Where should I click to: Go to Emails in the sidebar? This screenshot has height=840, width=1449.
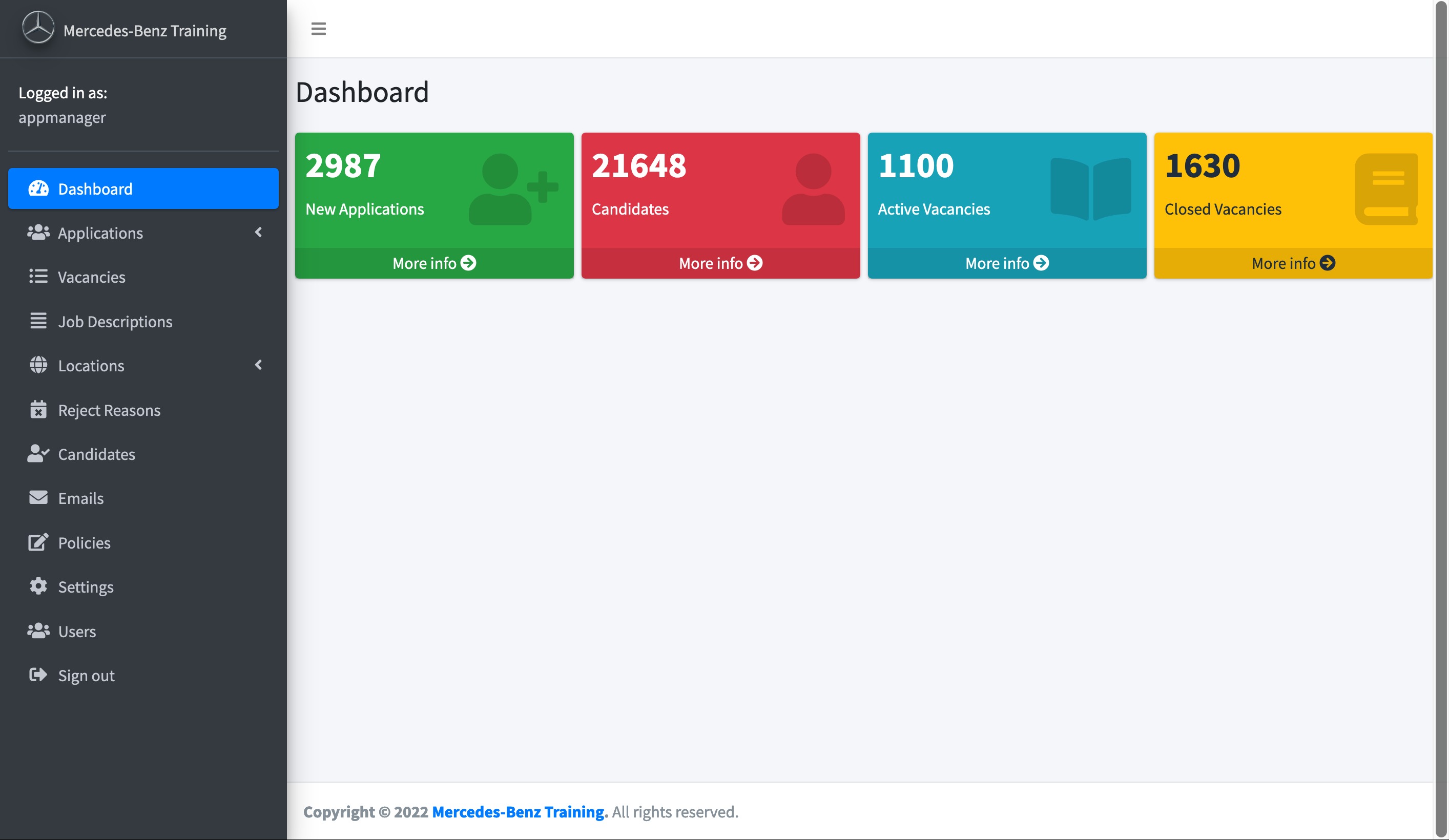[x=143, y=498]
